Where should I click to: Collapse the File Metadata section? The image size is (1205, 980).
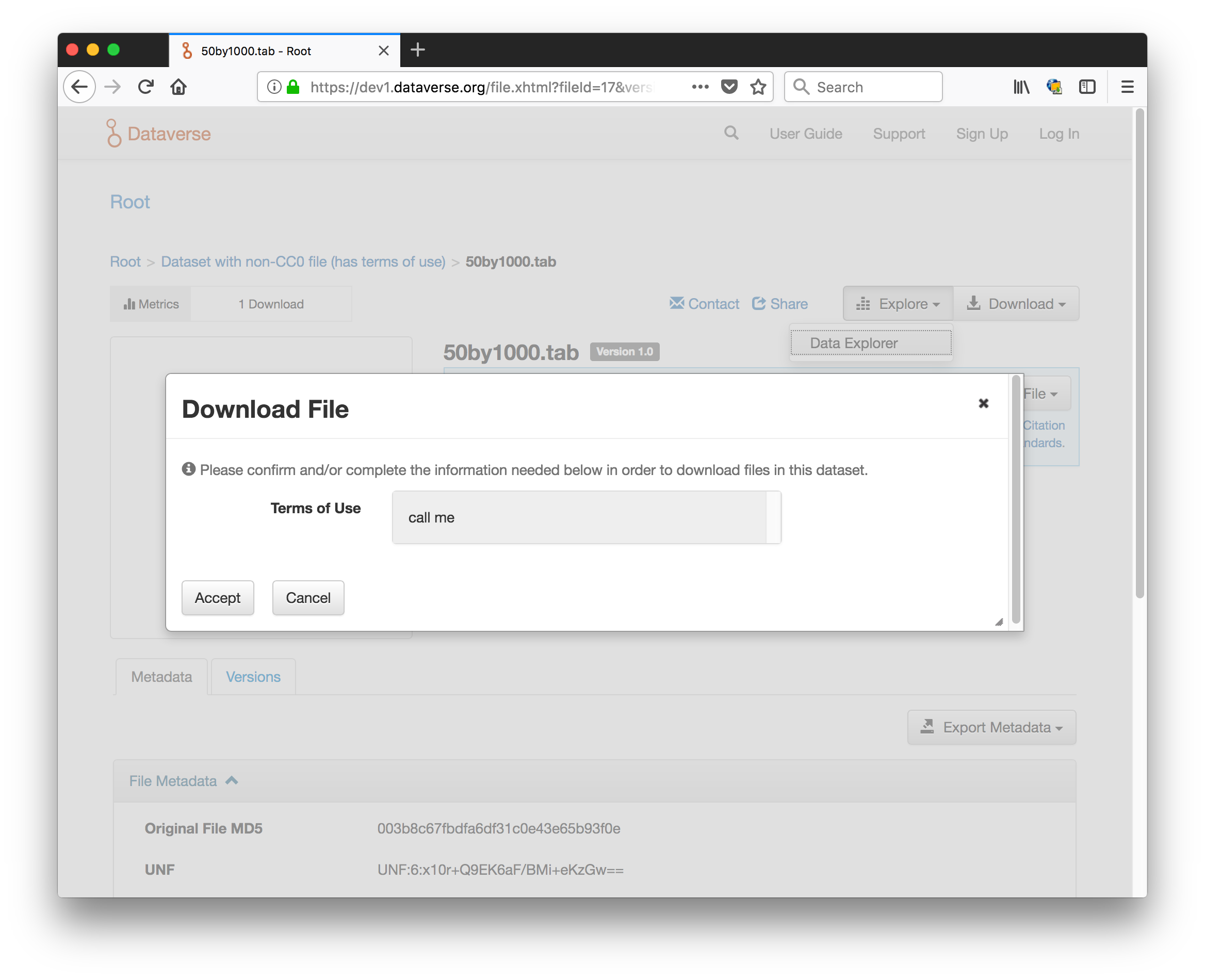tap(184, 781)
